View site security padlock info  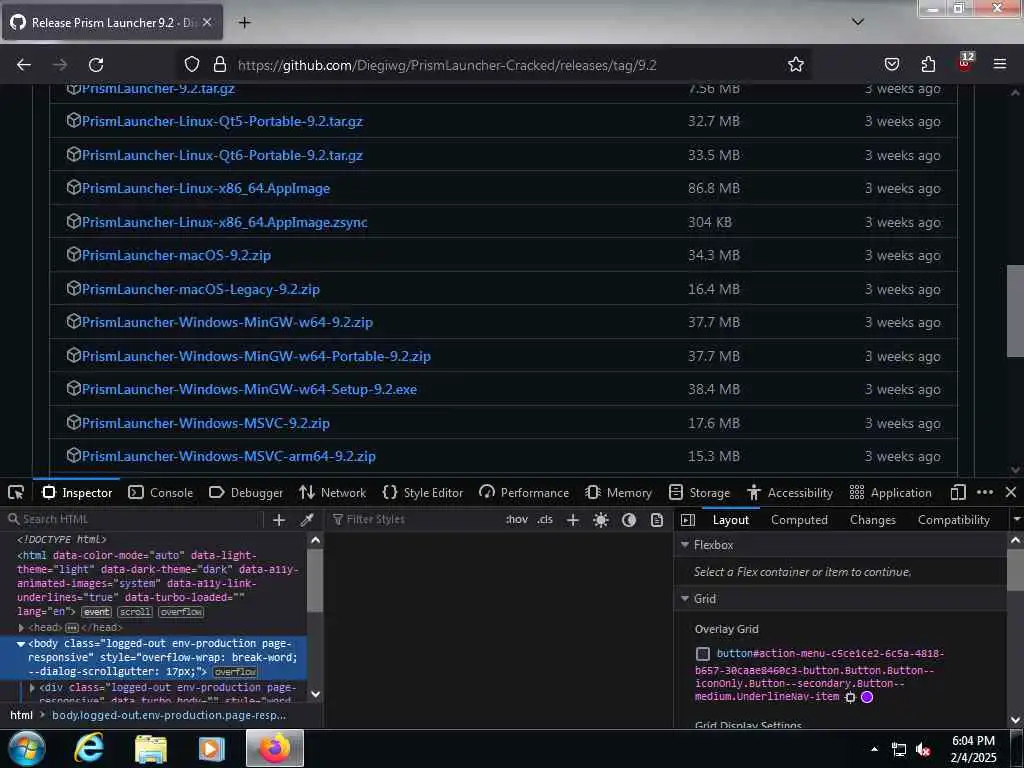tap(220, 65)
